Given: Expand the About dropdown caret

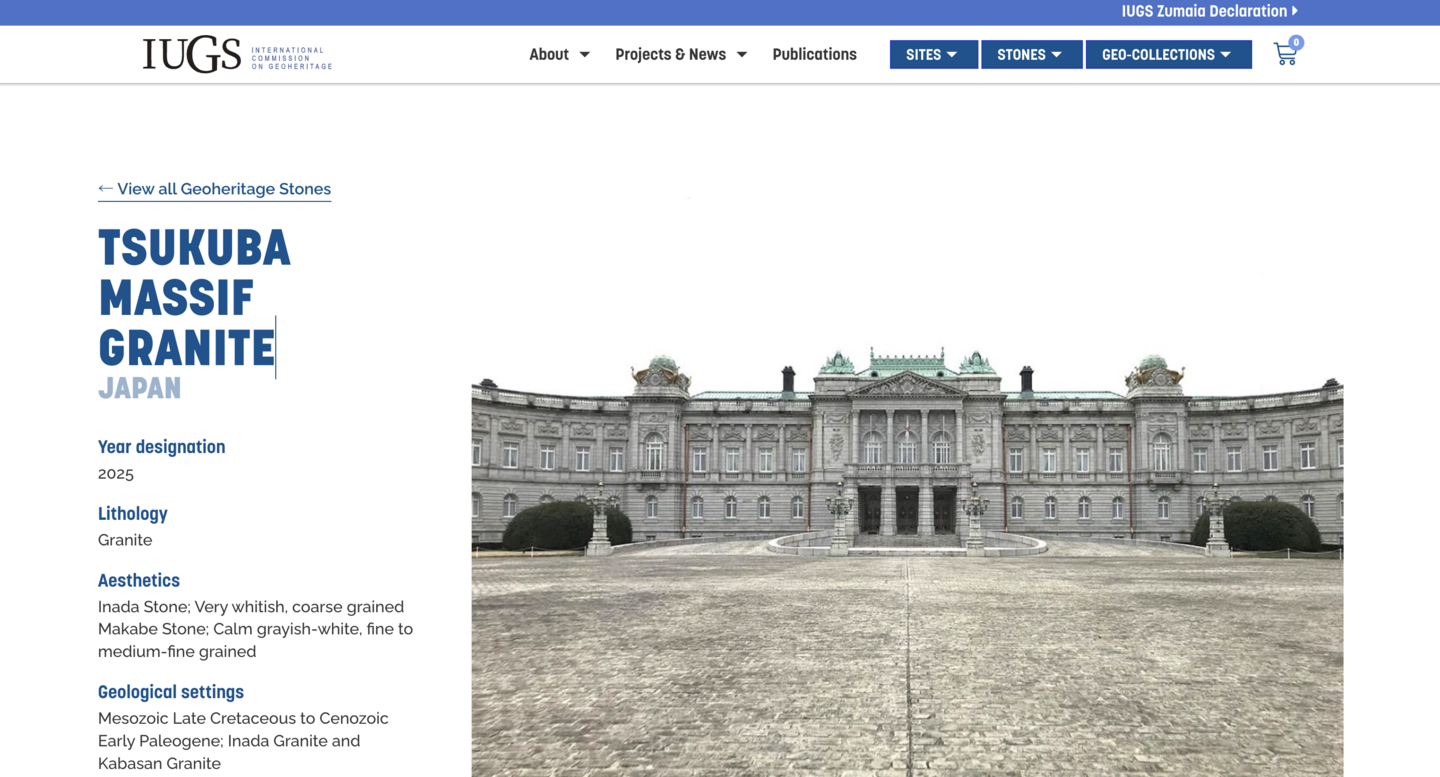Looking at the screenshot, I should click(585, 55).
